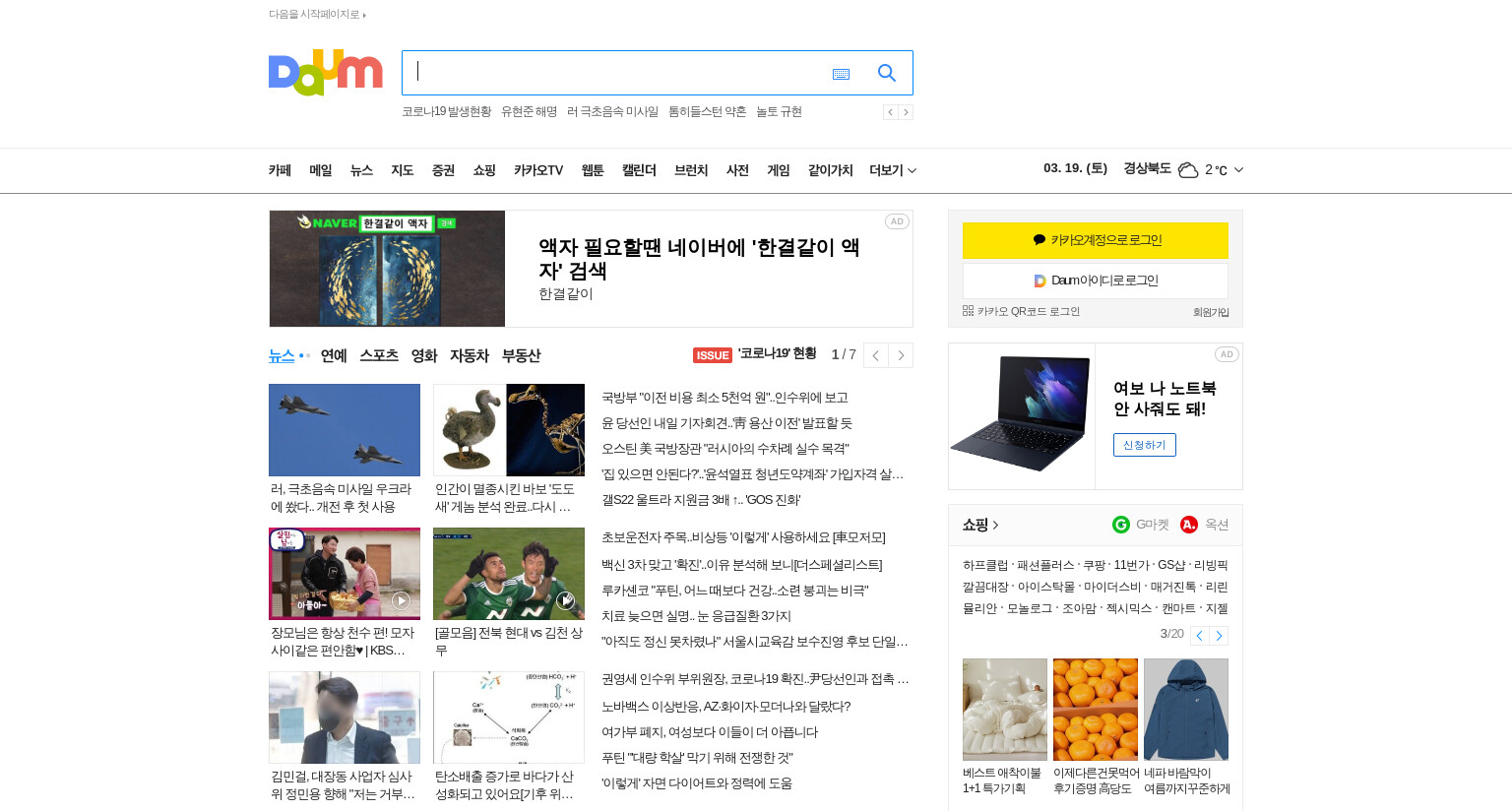Select the 뉴스 content tab
The width and height of the screenshot is (1512, 811).
tap(282, 355)
